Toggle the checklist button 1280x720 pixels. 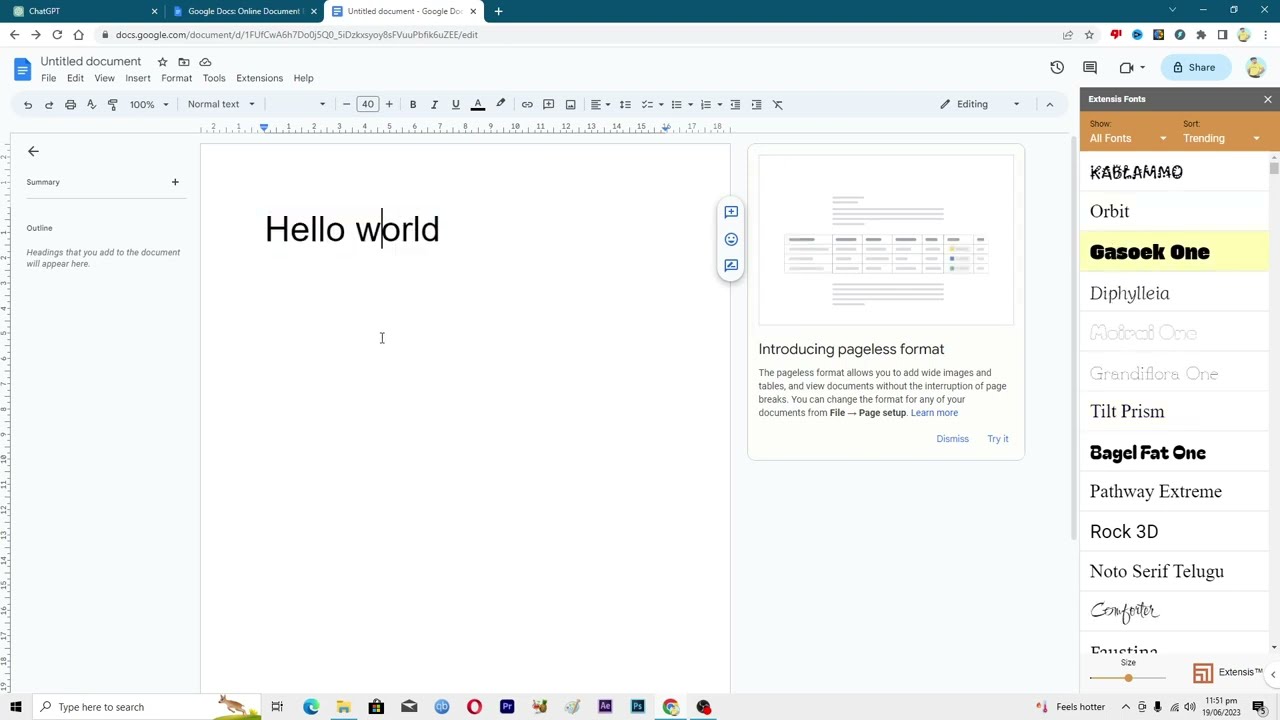tap(647, 104)
